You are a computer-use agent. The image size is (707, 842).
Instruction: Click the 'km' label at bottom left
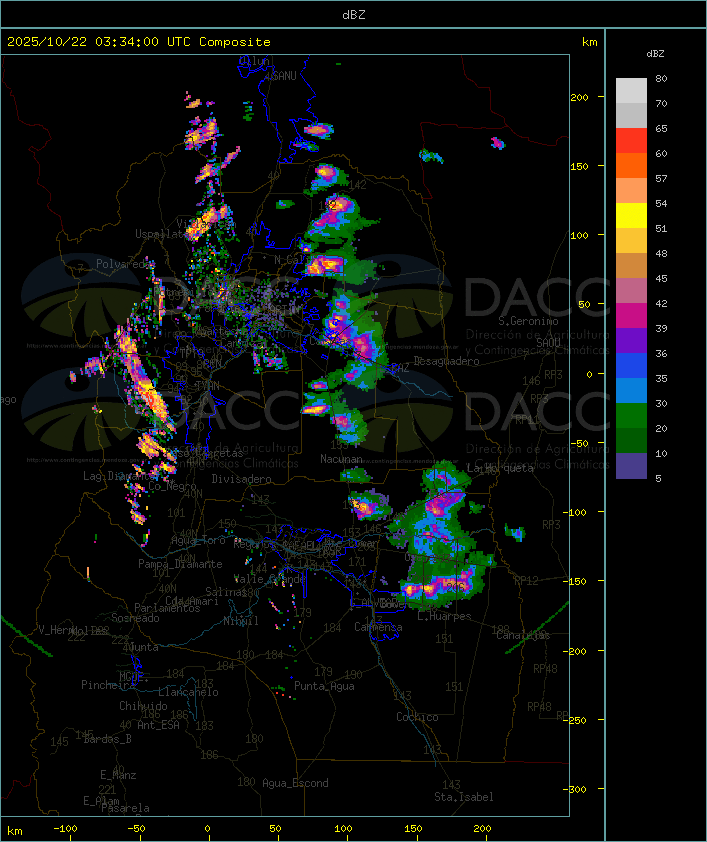(14, 831)
